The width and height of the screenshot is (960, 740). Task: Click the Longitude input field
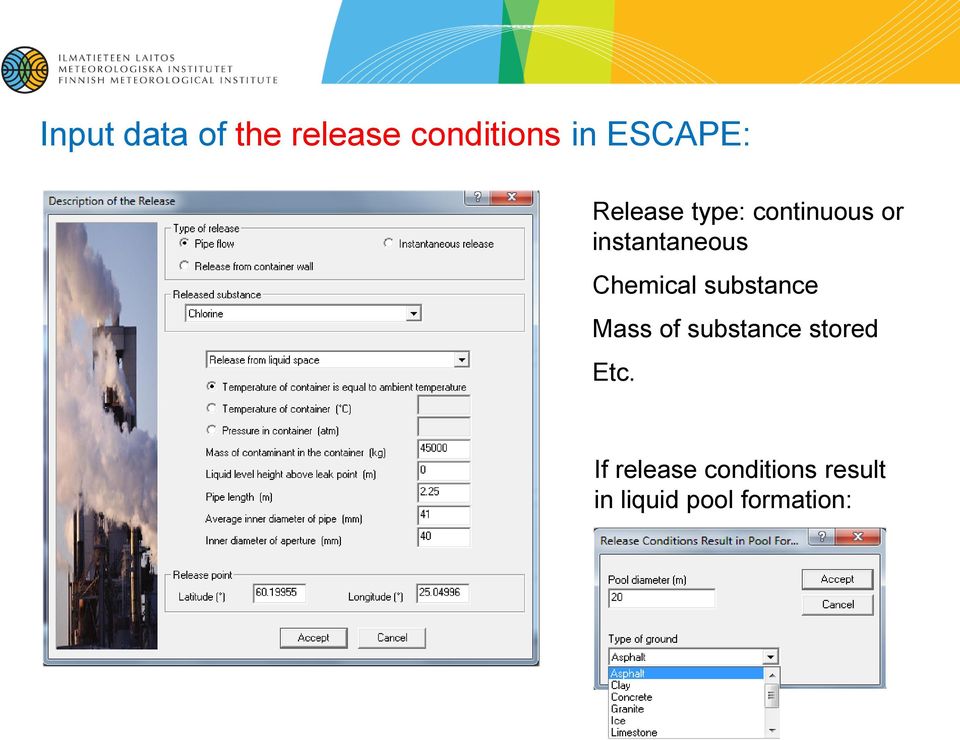click(443, 593)
